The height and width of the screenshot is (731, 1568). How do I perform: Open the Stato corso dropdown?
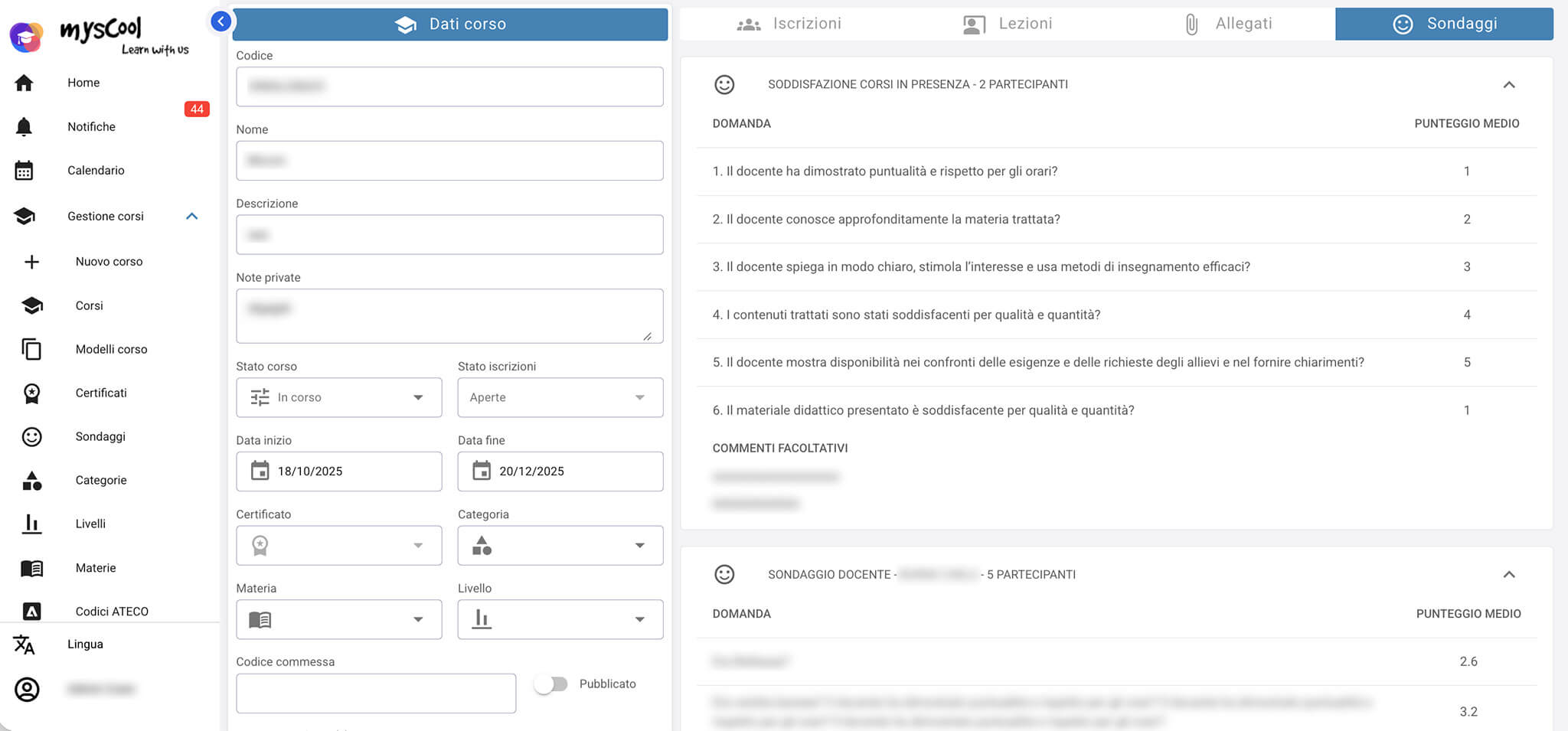pos(338,397)
